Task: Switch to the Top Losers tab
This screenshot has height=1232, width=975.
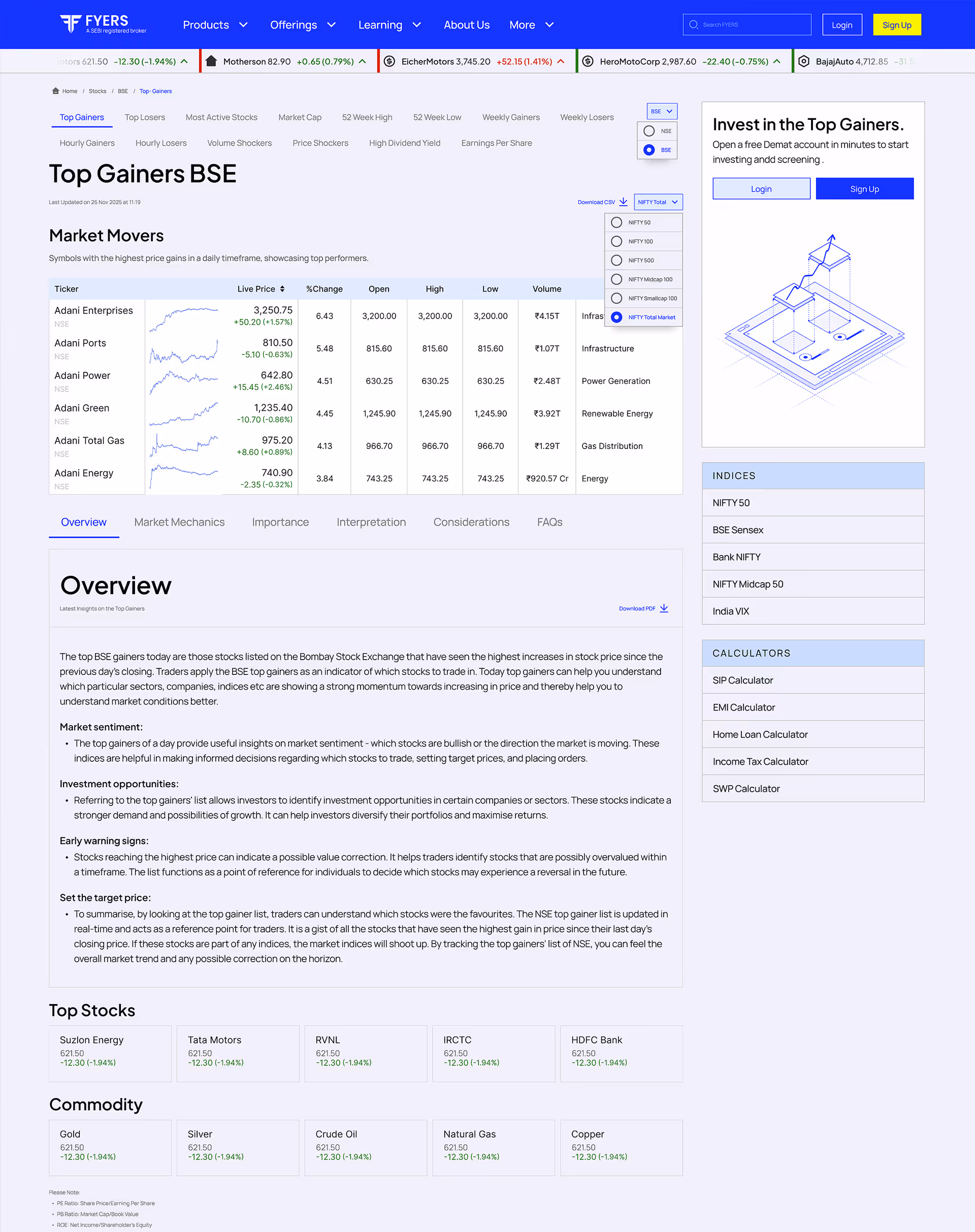Action: pos(144,117)
